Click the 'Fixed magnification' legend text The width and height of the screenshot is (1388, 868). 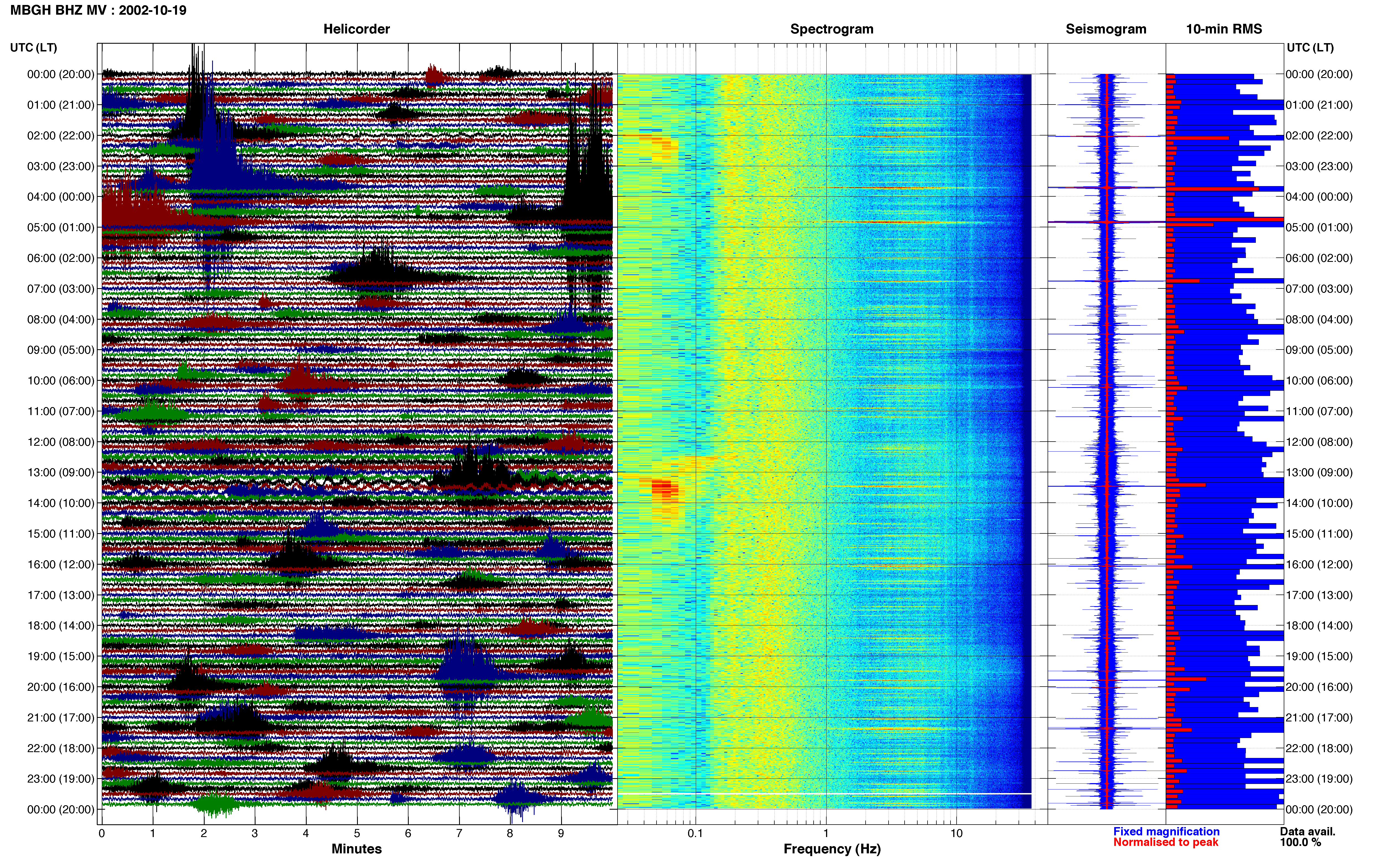[x=1166, y=832]
